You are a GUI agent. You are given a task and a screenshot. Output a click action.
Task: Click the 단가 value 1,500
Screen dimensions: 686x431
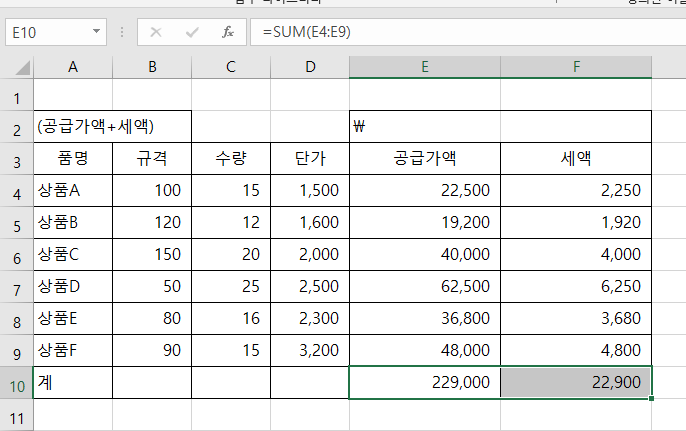pos(310,190)
